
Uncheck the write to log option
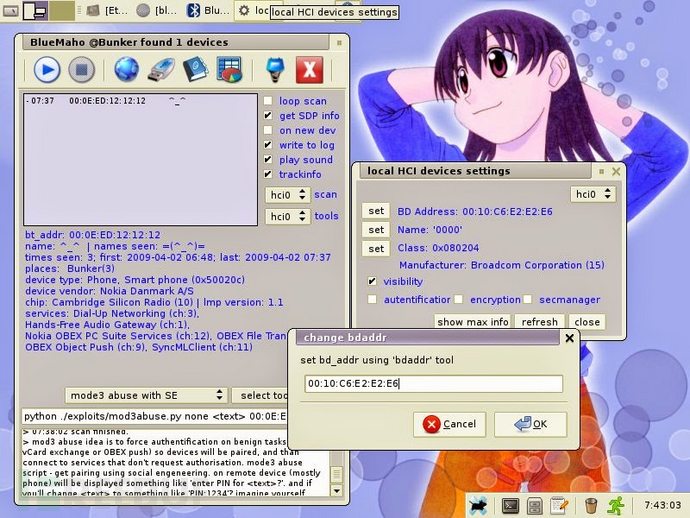tap(268, 145)
